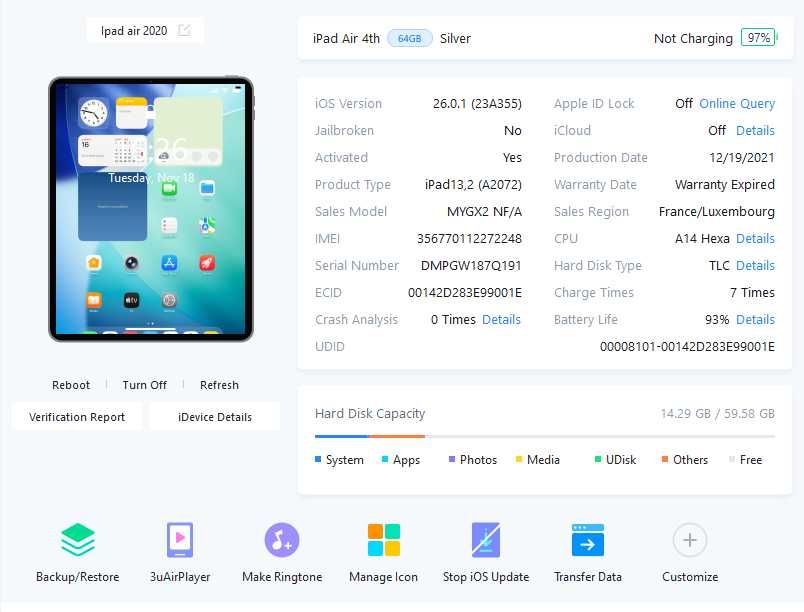The height and width of the screenshot is (612, 804).
Task: Click the UDisk legend color swatch
Action: coord(598,459)
